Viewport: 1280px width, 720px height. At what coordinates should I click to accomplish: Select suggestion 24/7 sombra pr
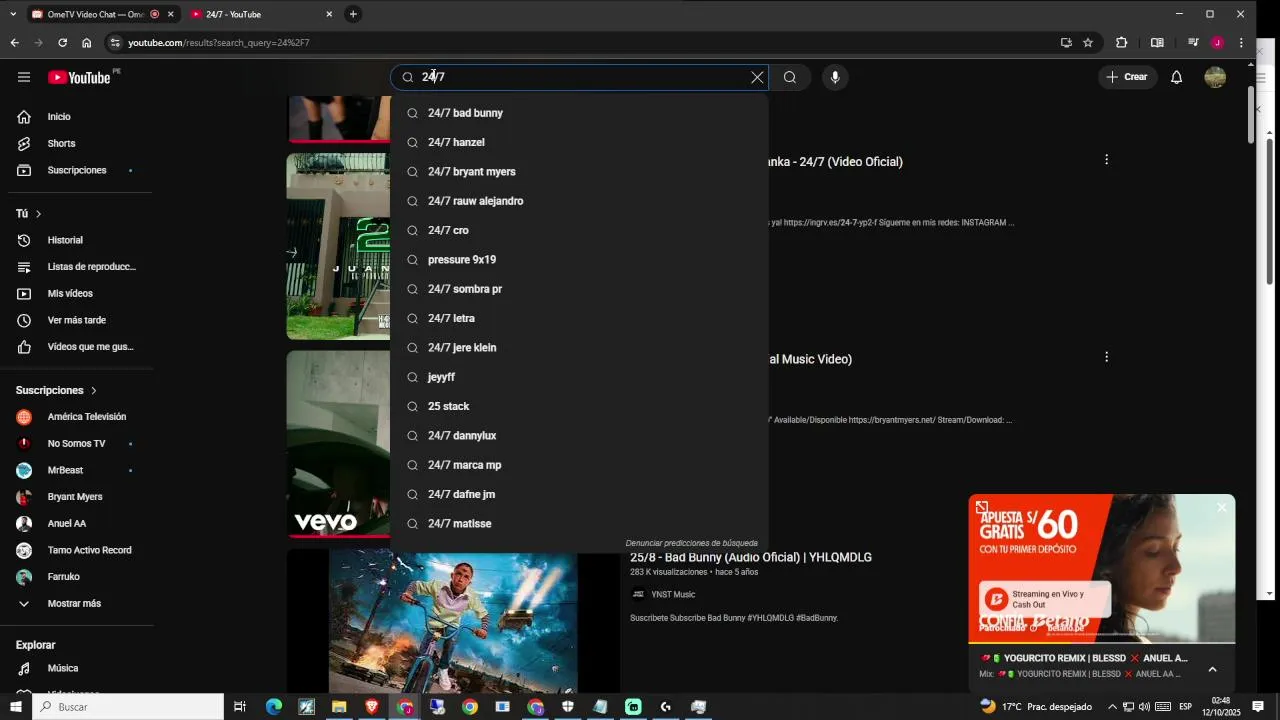click(579, 289)
